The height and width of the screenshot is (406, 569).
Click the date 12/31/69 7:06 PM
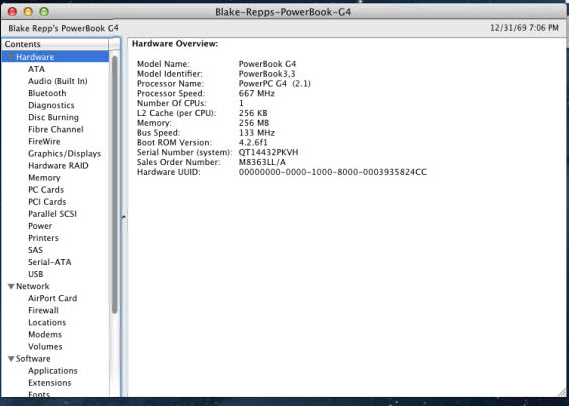524,28
